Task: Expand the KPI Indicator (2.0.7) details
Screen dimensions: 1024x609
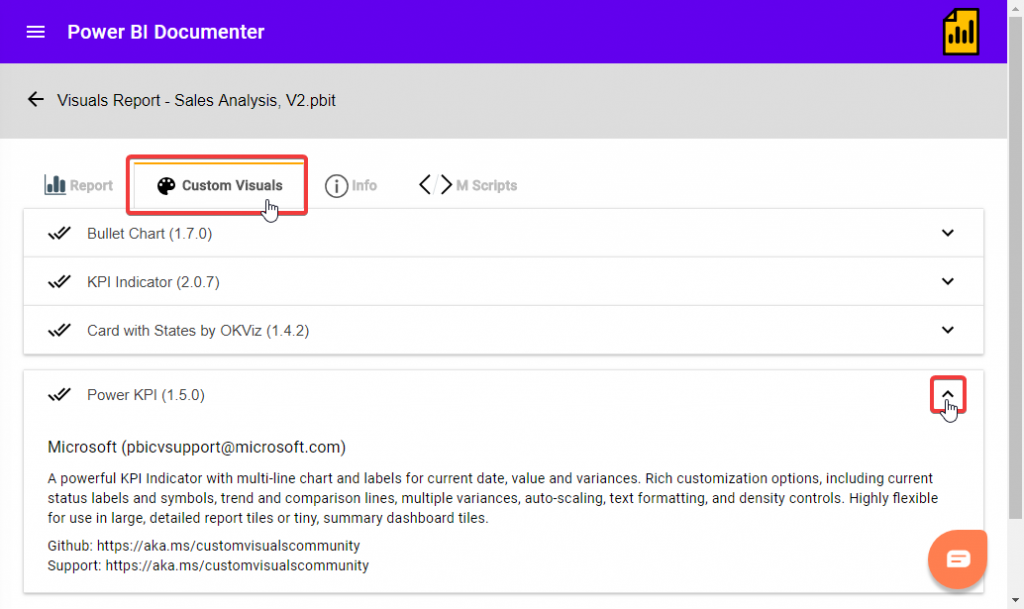Action: click(x=946, y=281)
